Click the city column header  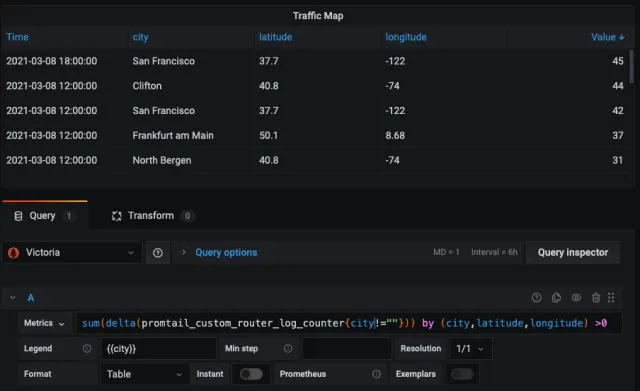pyautogui.click(x=140, y=37)
